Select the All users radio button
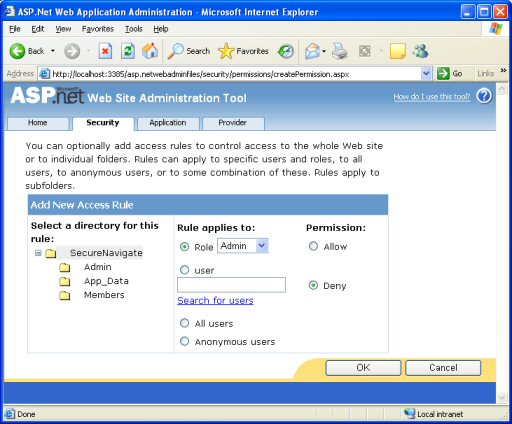 [x=184, y=323]
